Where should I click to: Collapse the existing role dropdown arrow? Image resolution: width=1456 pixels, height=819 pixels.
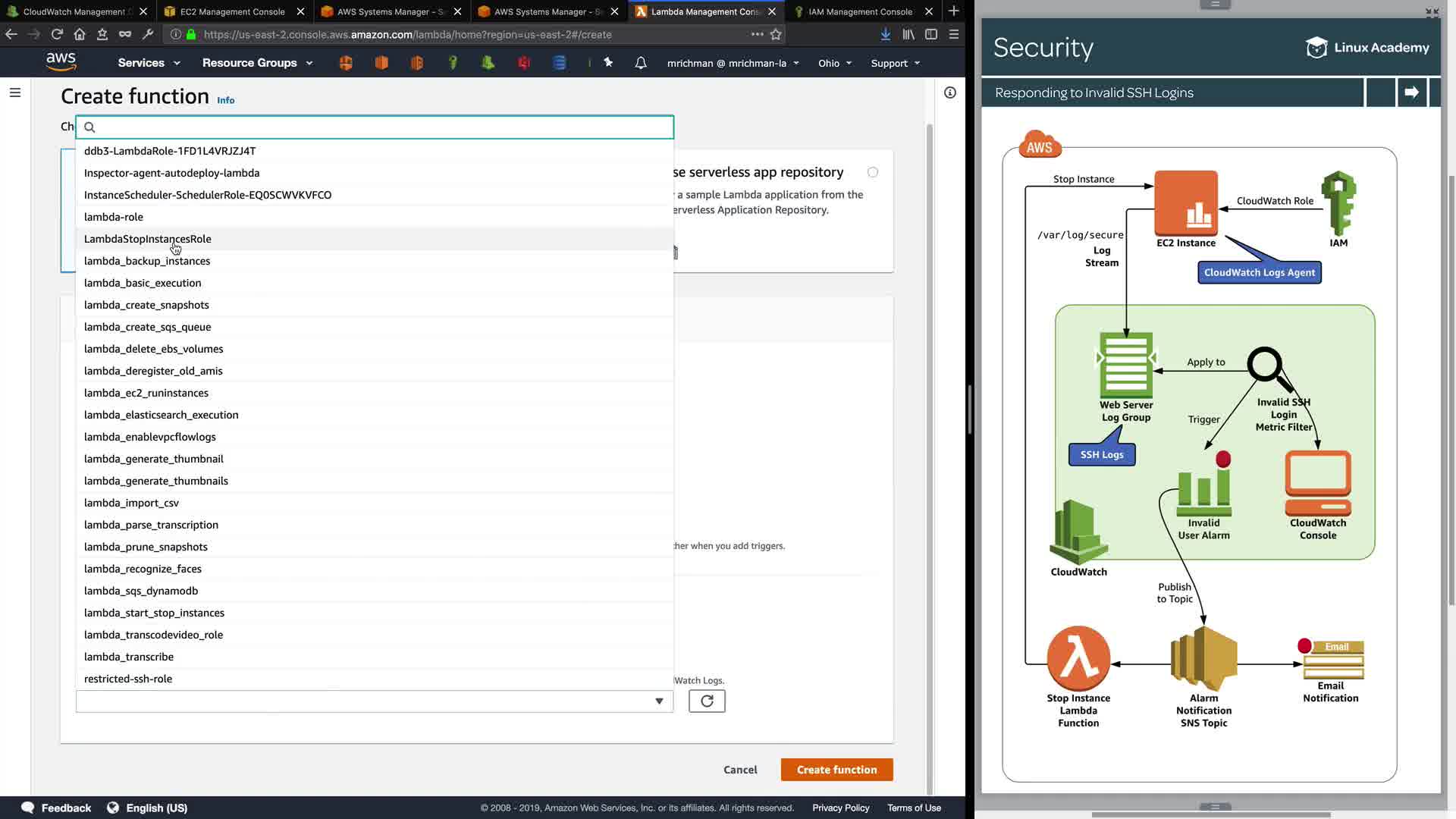click(659, 701)
